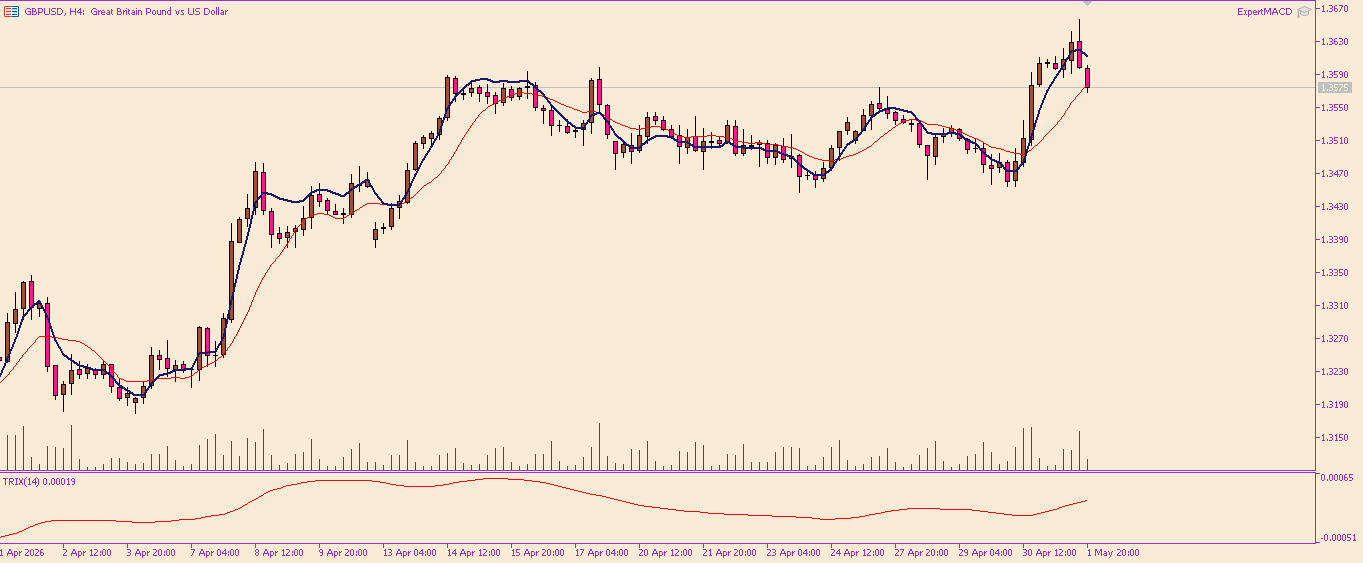Click the 8 Apr 12:00 time label

click(279, 552)
